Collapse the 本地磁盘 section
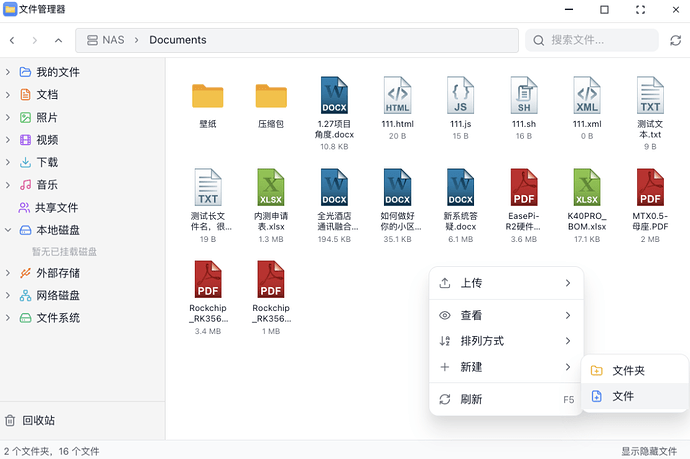The height and width of the screenshot is (459, 690). pyautogui.click(x=9, y=230)
